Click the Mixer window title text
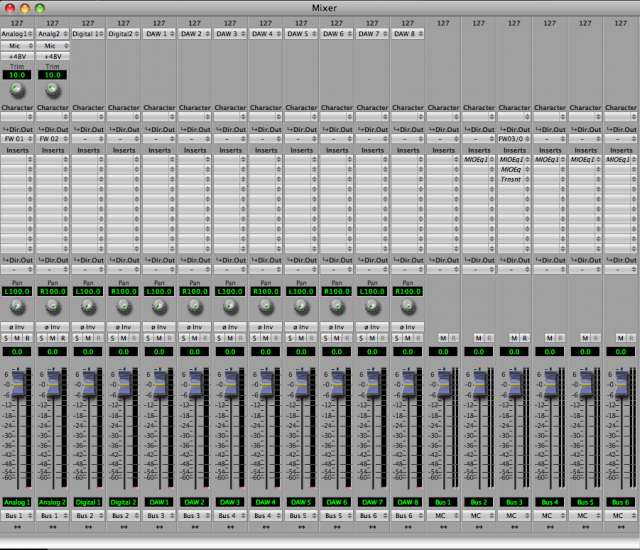The width and height of the screenshot is (640, 550). [x=324, y=8]
